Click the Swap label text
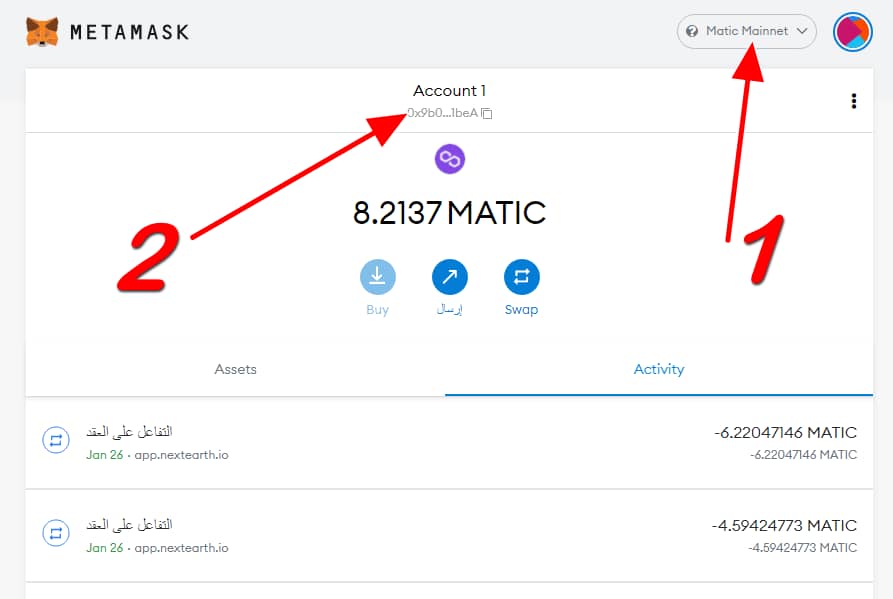This screenshot has height=599, width=893. [x=522, y=310]
